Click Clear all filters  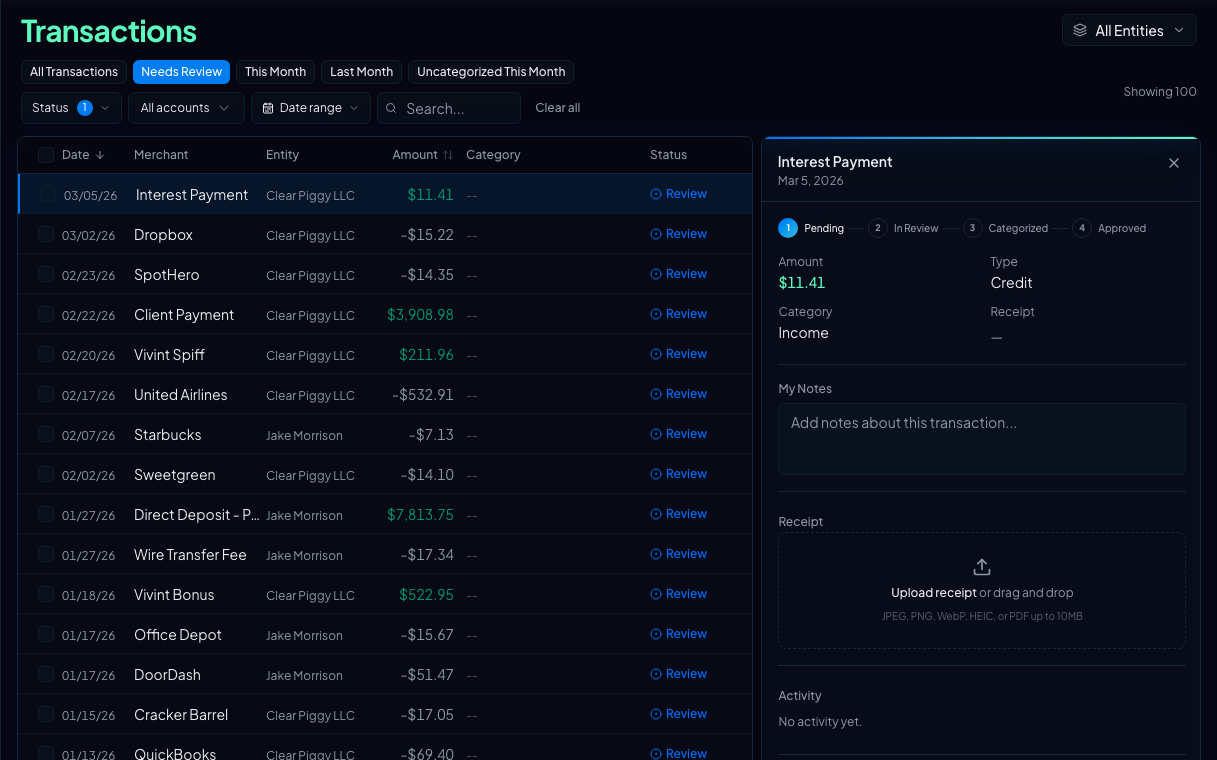pos(558,108)
